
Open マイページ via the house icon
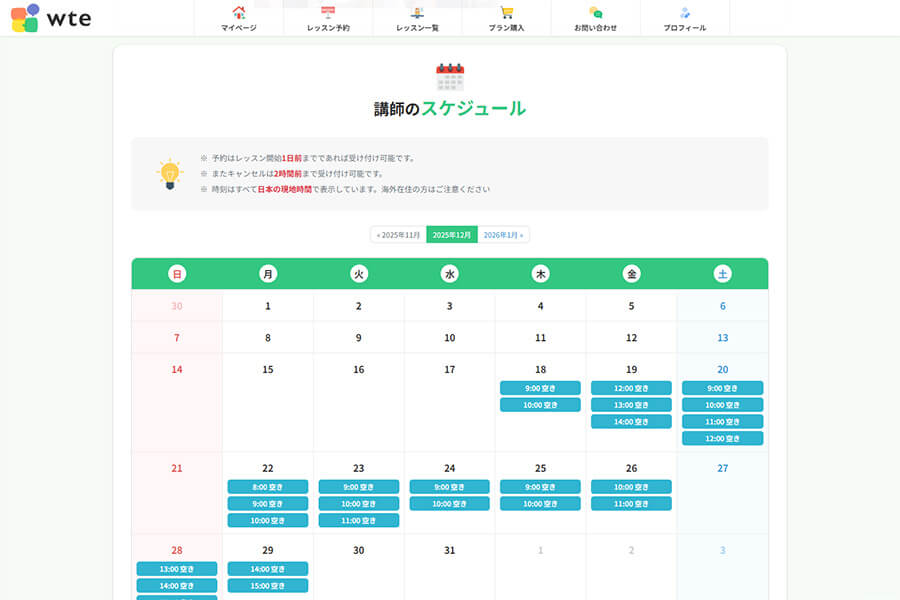coord(239,13)
